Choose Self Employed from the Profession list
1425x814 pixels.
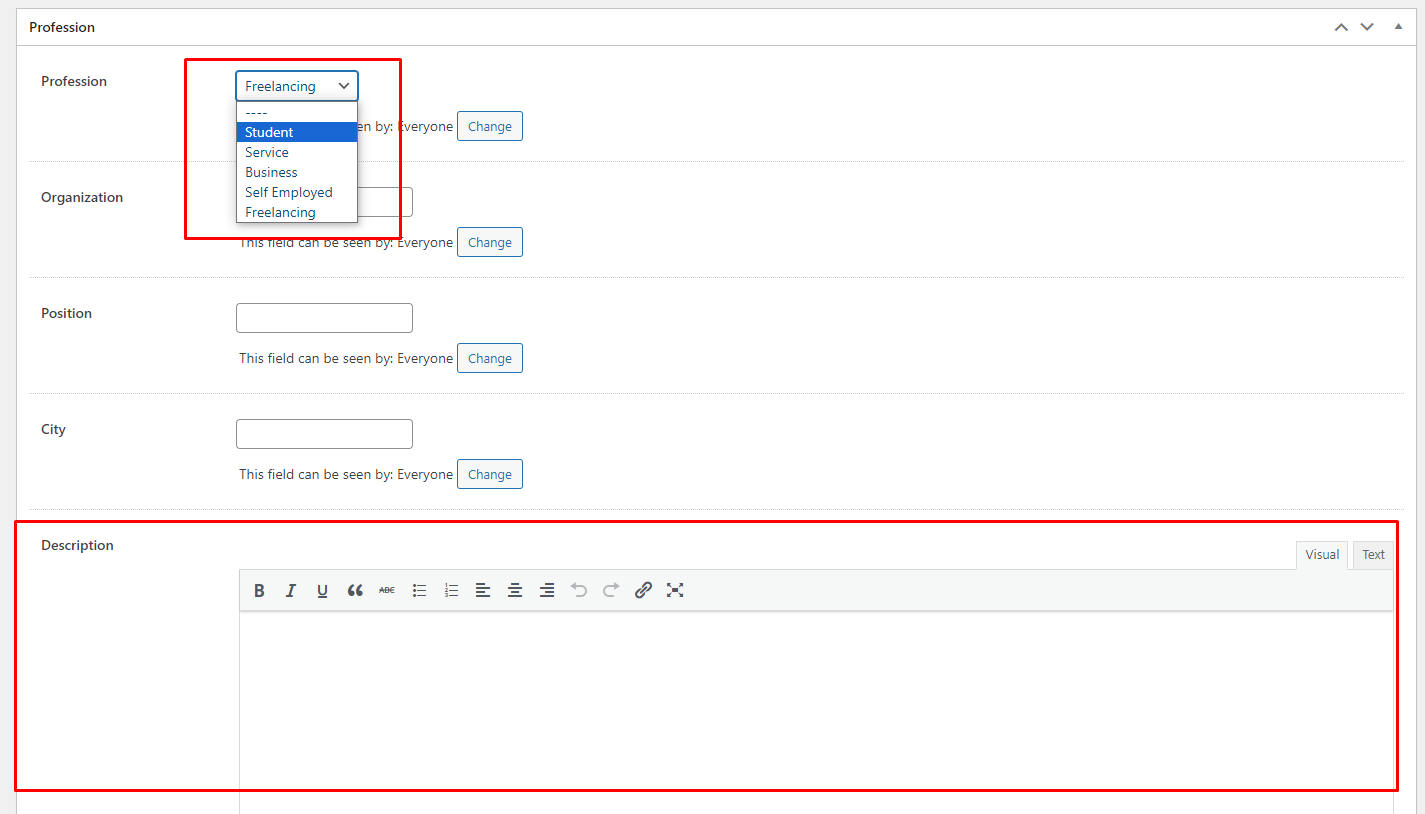click(297, 192)
